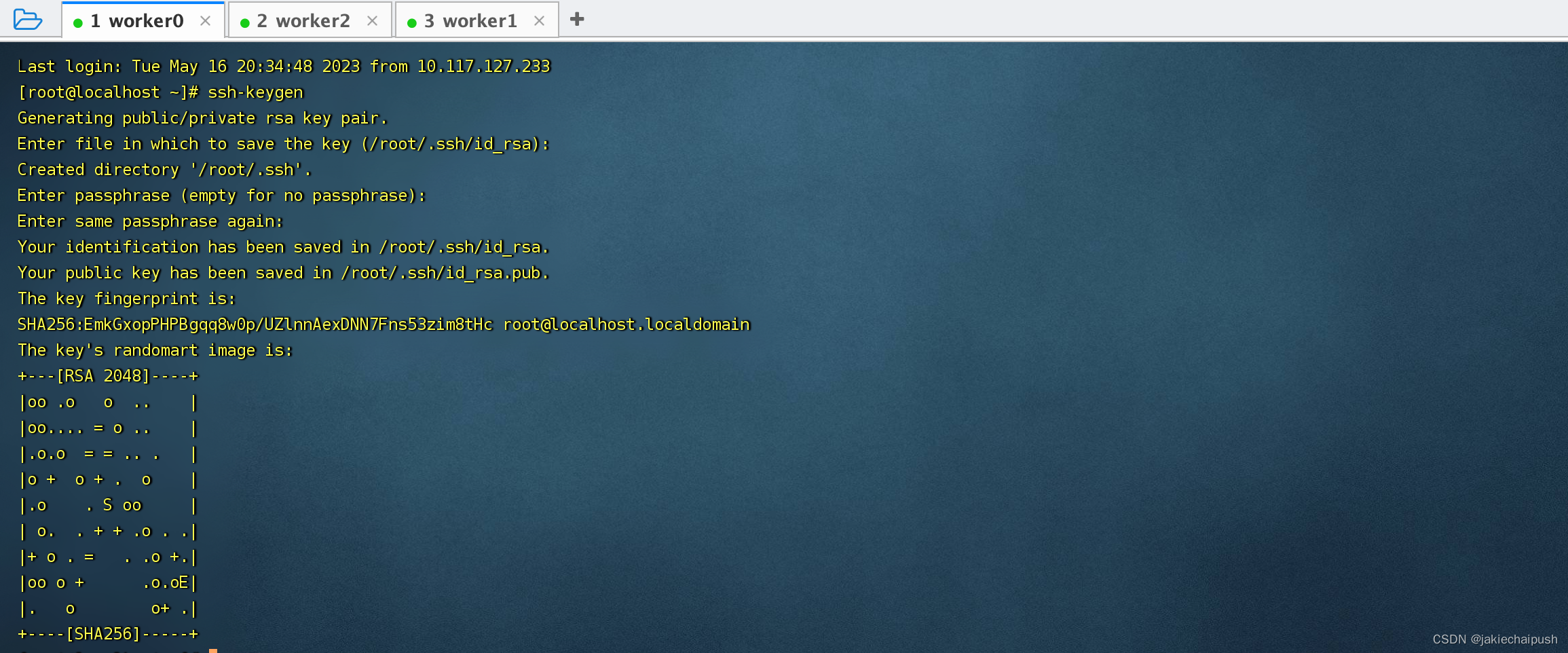The width and height of the screenshot is (1568, 653).
Task: Click the 'Enter file in which to save the key' line
Action: click(283, 144)
